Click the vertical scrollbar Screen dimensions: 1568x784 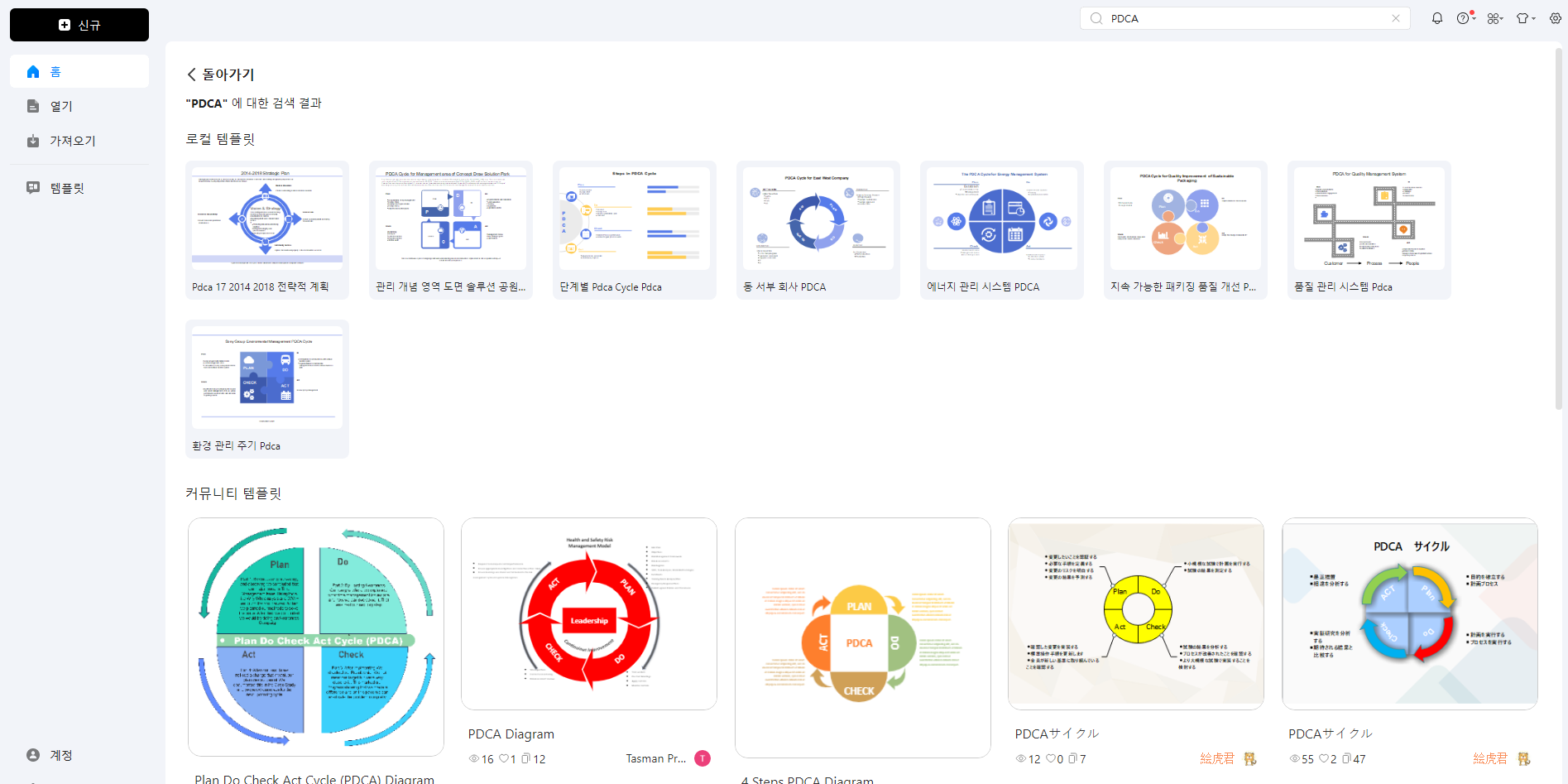point(1560,228)
